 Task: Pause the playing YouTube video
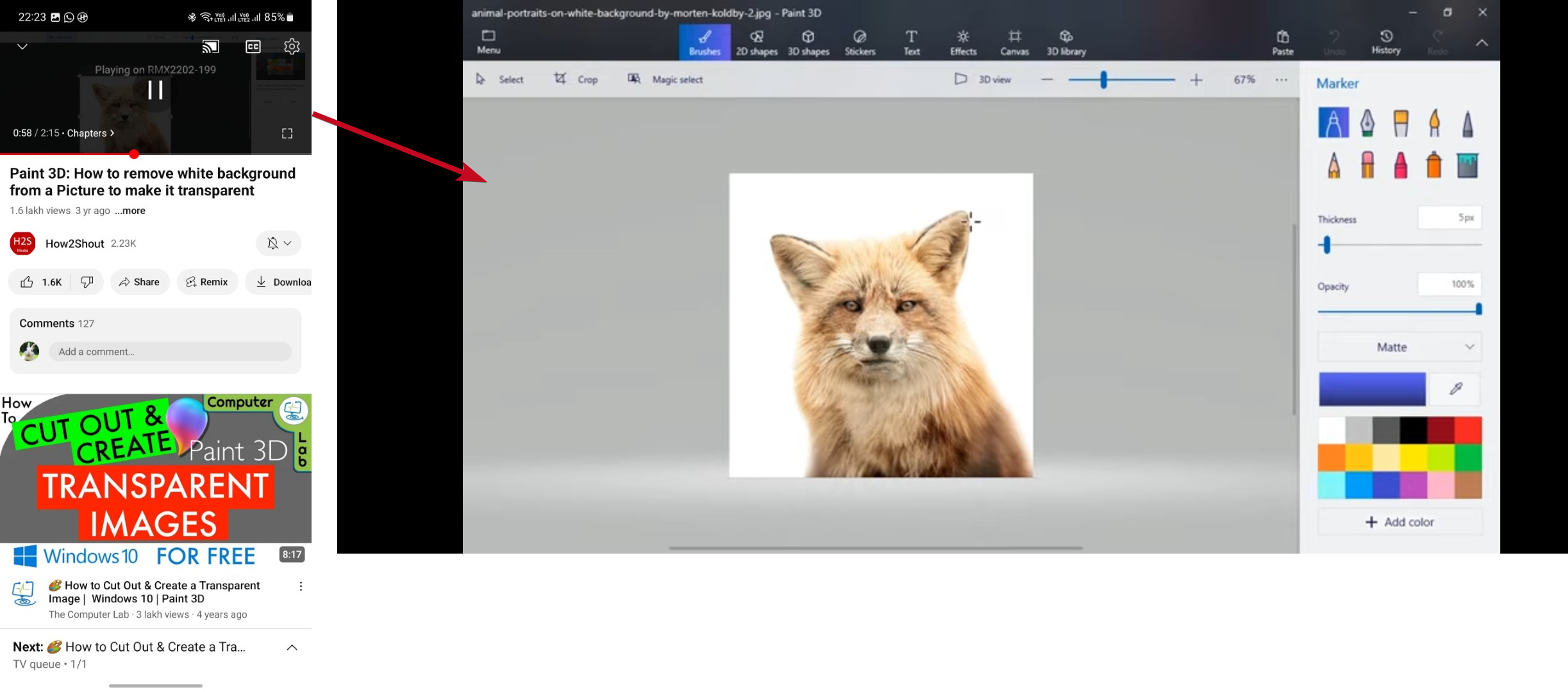click(x=155, y=90)
